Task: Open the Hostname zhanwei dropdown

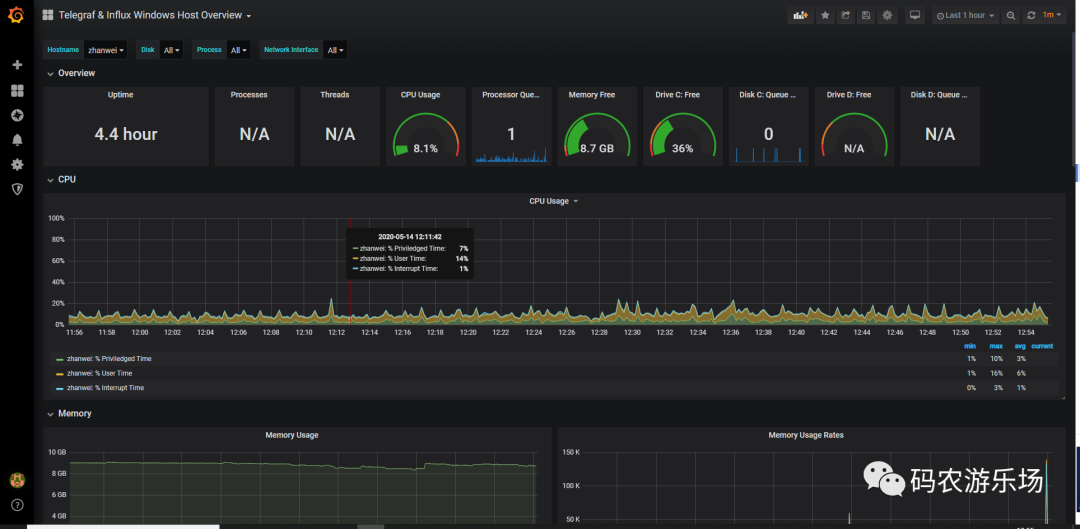Action: (x=105, y=50)
